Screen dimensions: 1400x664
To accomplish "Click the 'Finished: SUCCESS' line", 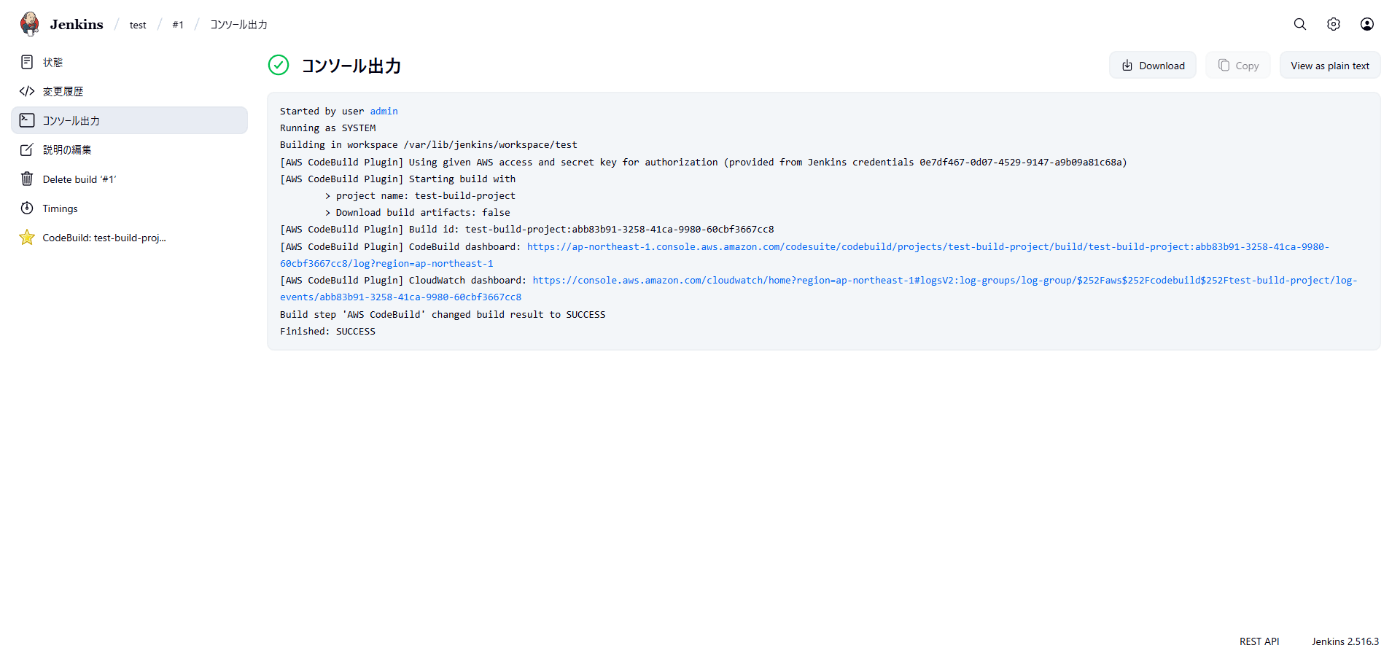I will (x=328, y=331).
